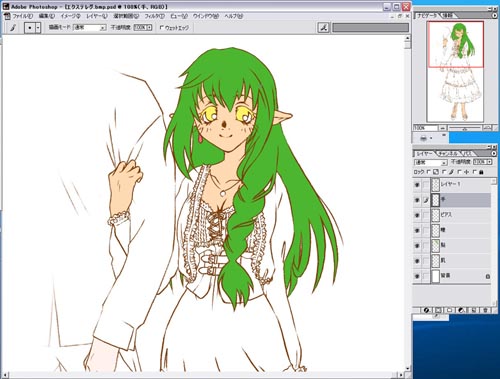Adjust the Navigator zoom slider
The height and width of the screenshot is (379, 500).
pos(465,128)
